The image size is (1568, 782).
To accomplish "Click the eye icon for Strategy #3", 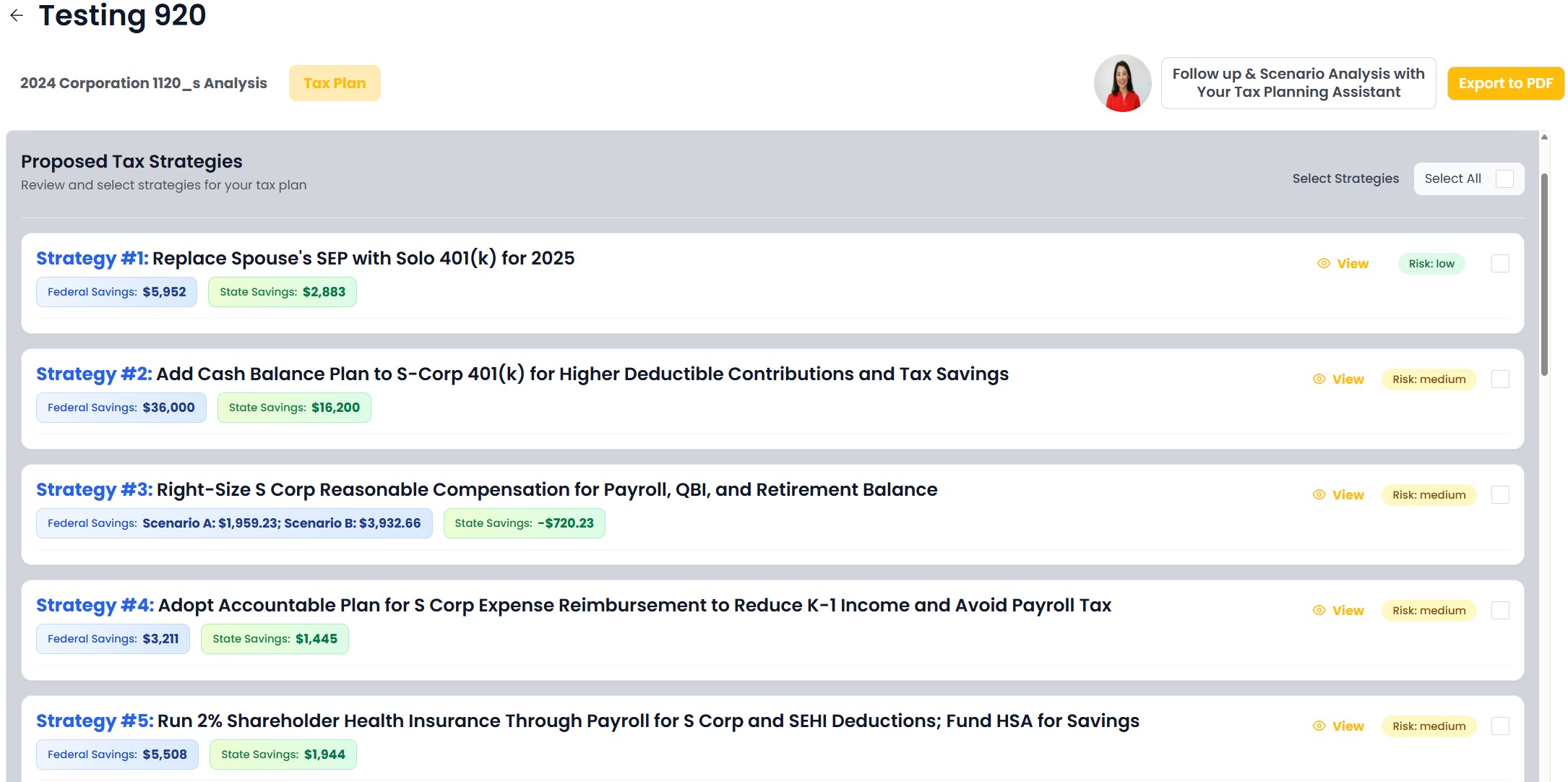I will point(1319,495).
